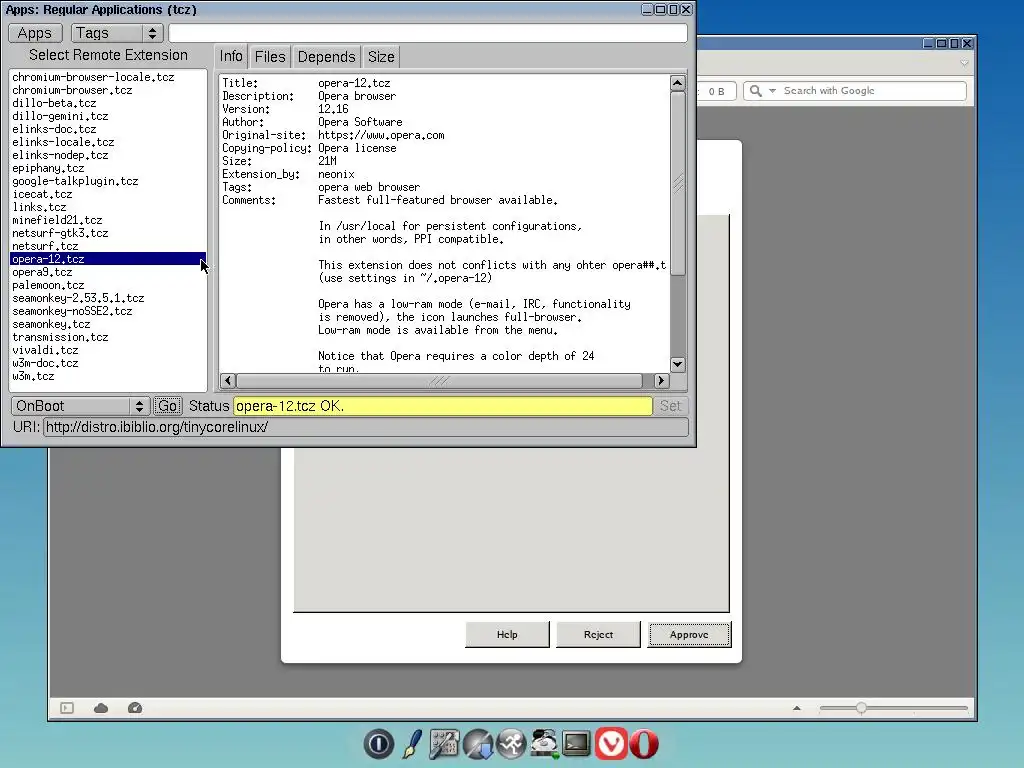Click the URI mirror address field
Viewport: 1024px width, 768px height.
[x=366, y=427]
